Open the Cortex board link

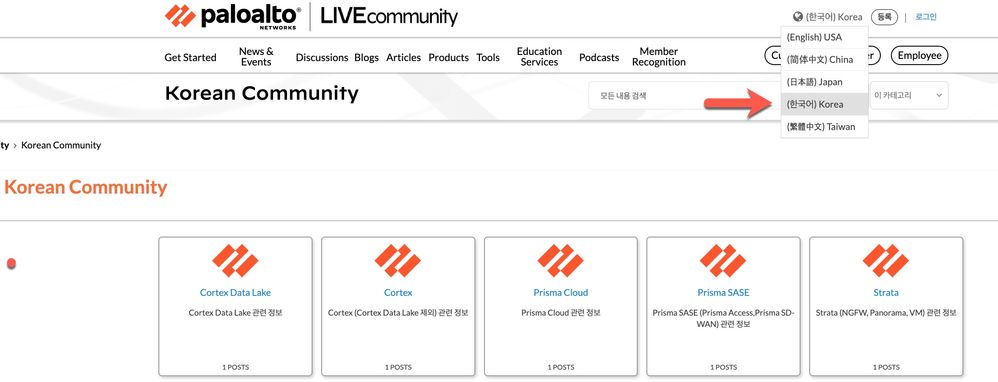click(398, 293)
